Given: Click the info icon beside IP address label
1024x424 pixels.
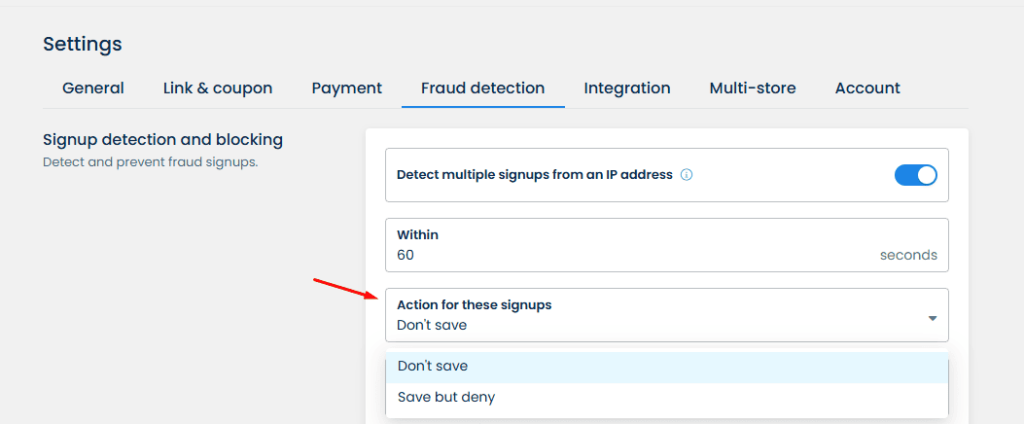Looking at the screenshot, I should (x=687, y=175).
